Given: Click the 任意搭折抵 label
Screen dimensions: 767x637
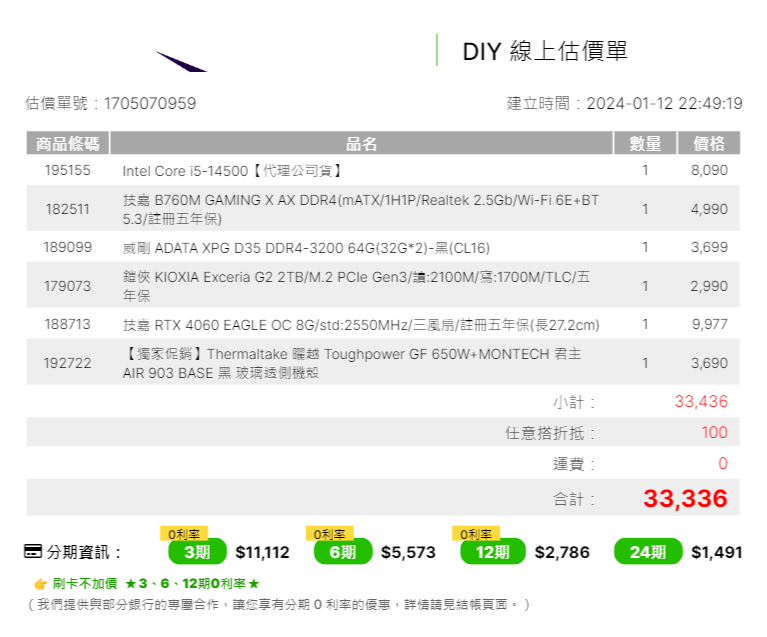Looking at the screenshot, I should (550, 433).
